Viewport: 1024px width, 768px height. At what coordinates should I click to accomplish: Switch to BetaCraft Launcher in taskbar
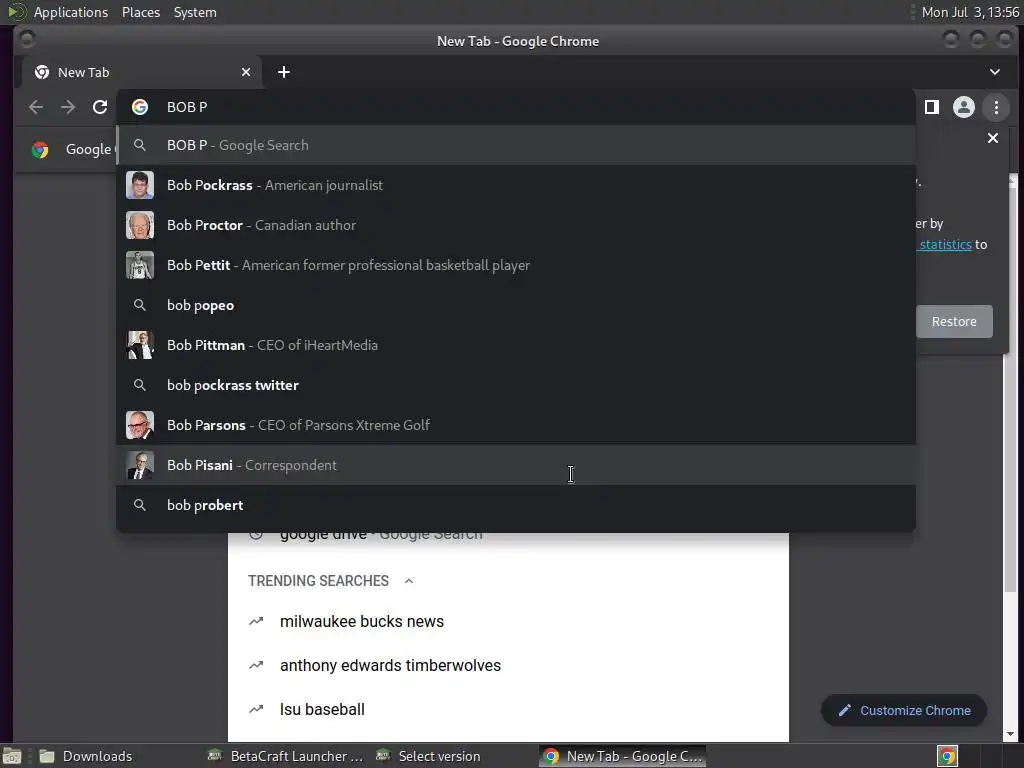point(285,756)
